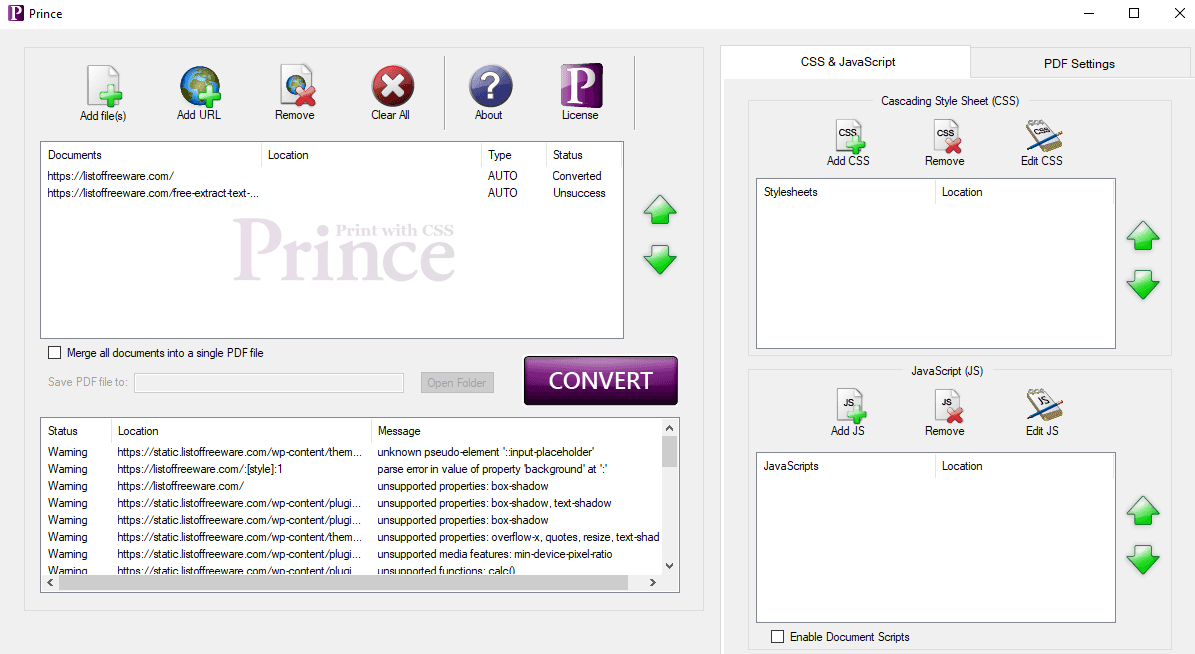Click the Type column header in documents list
This screenshot has height=654, width=1195.
pos(514,155)
